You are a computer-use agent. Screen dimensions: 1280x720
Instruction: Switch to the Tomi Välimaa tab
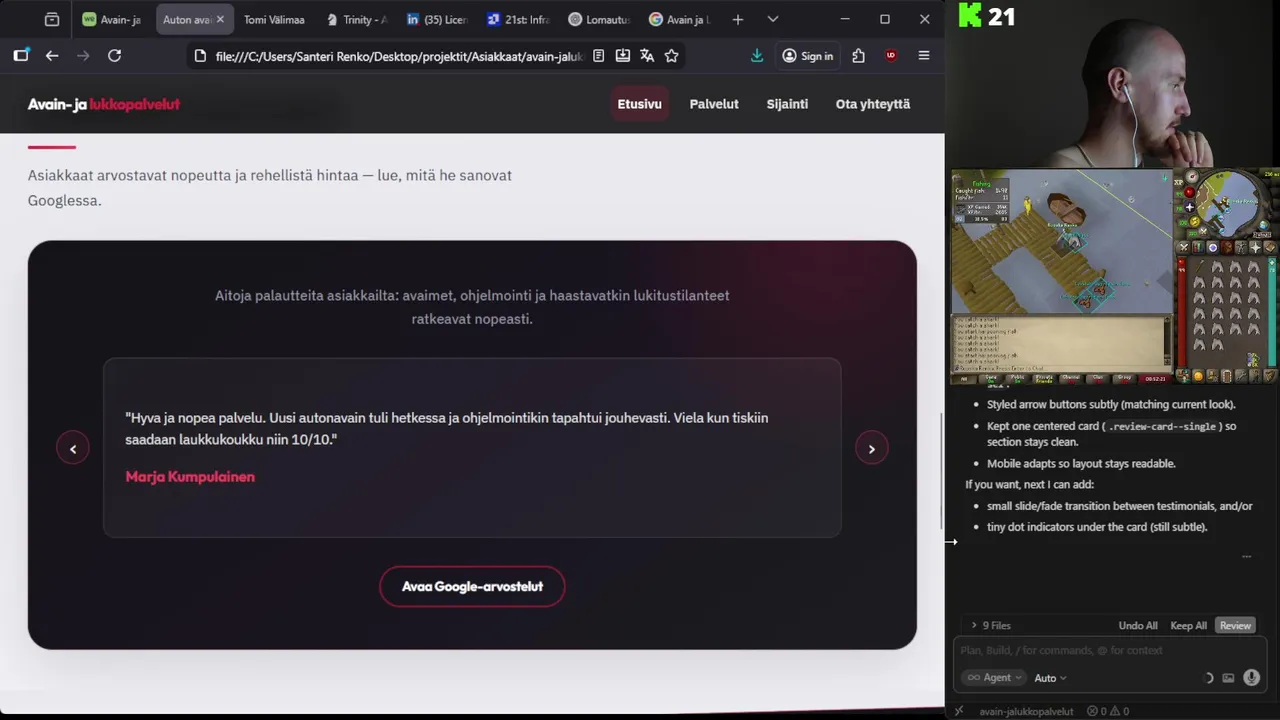pos(274,19)
